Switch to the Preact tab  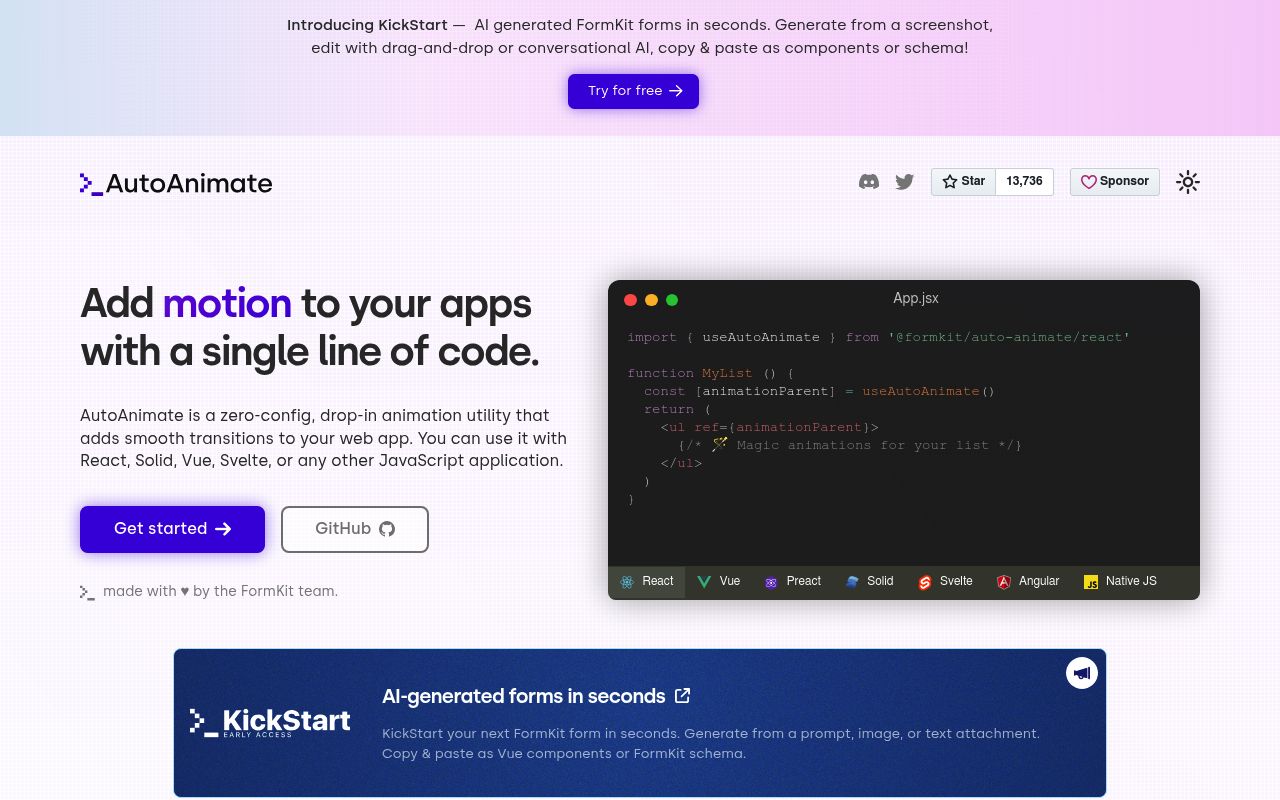(x=792, y=582)
